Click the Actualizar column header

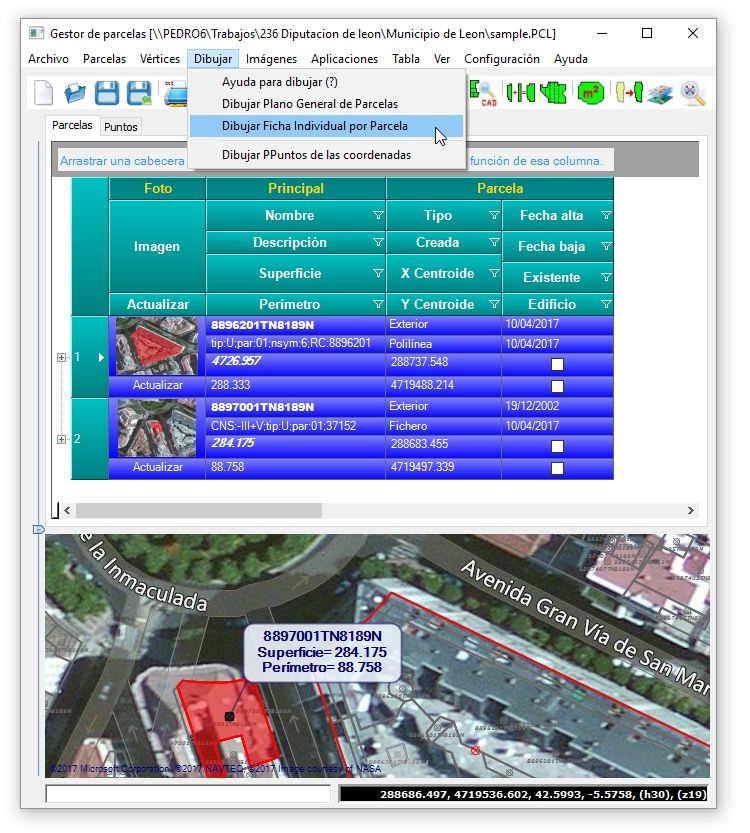click(157, 304)
